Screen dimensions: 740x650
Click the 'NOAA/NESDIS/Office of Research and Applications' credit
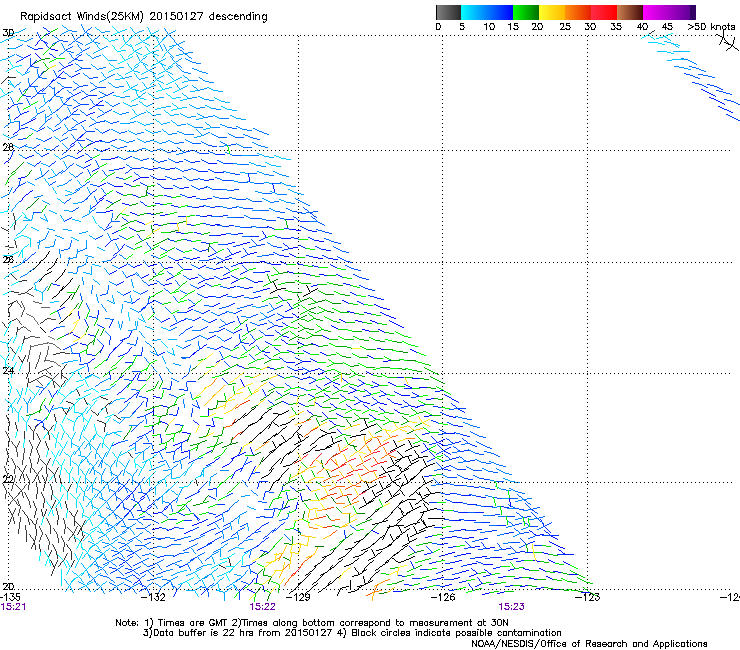pos(589,644)
